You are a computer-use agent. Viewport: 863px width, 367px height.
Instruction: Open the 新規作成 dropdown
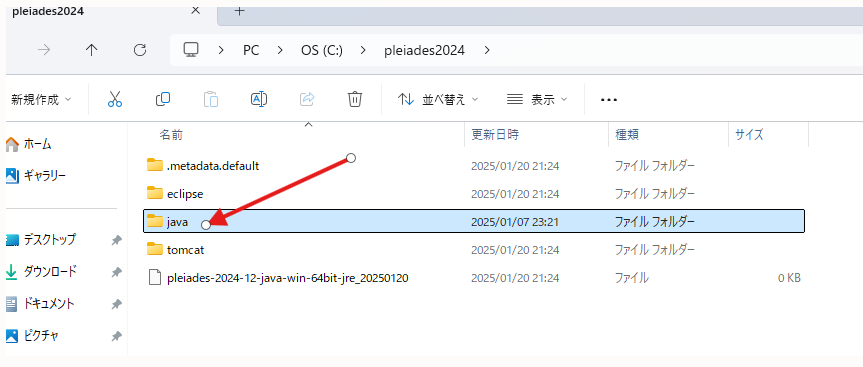[41, 100]
